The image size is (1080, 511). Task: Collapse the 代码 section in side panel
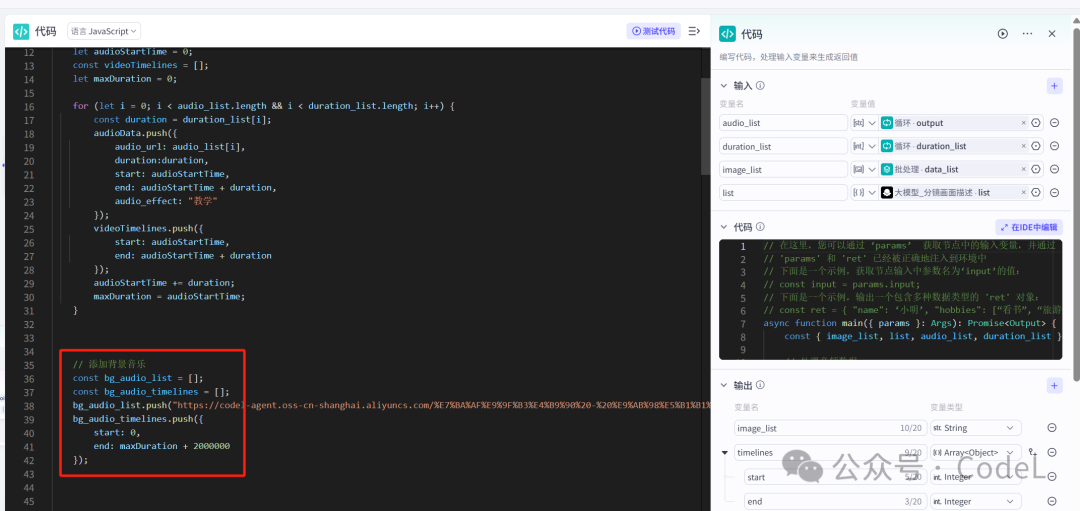(723, 227)
